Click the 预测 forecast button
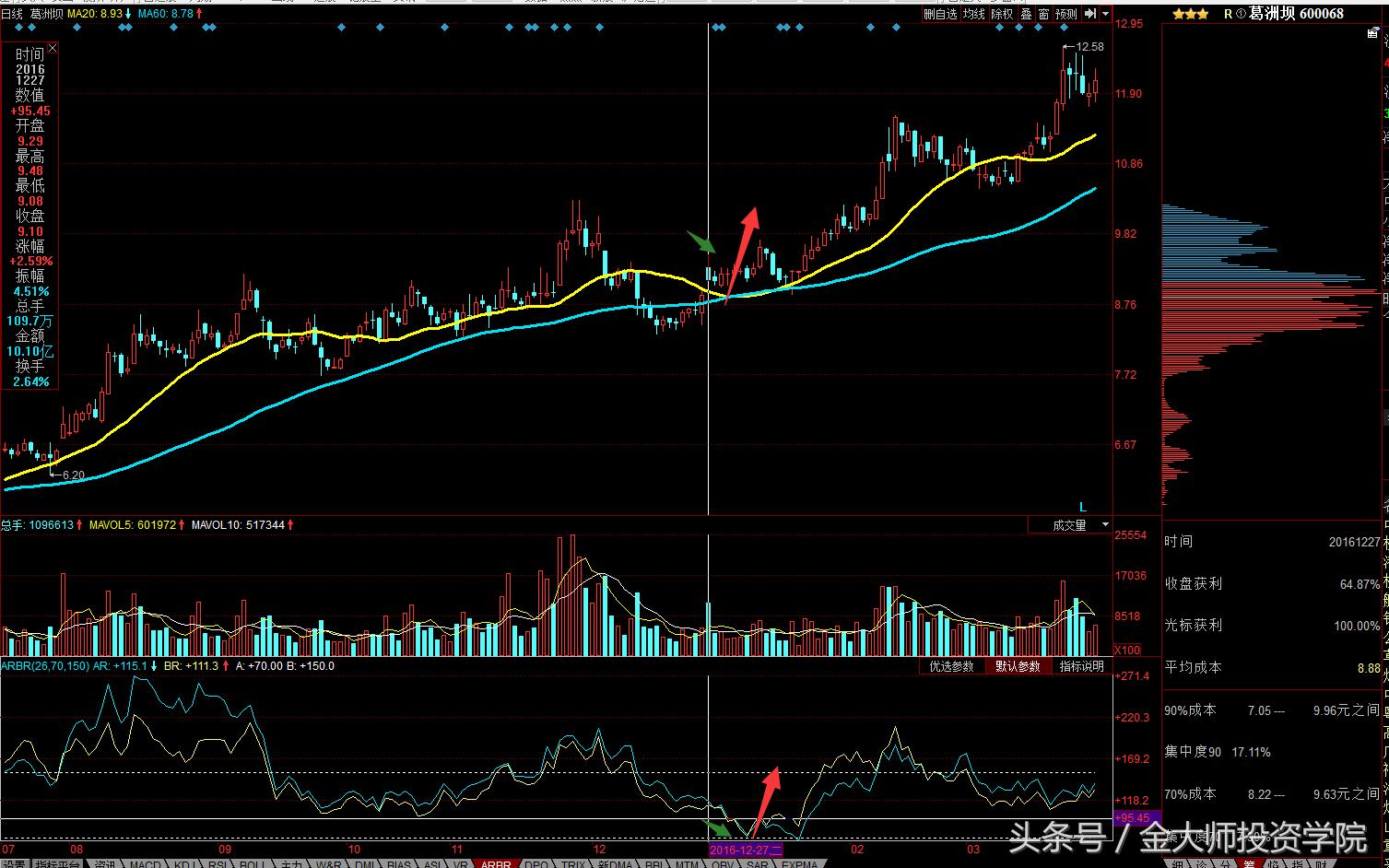This screenshot has height=868, width=1389. (1065, 14)
